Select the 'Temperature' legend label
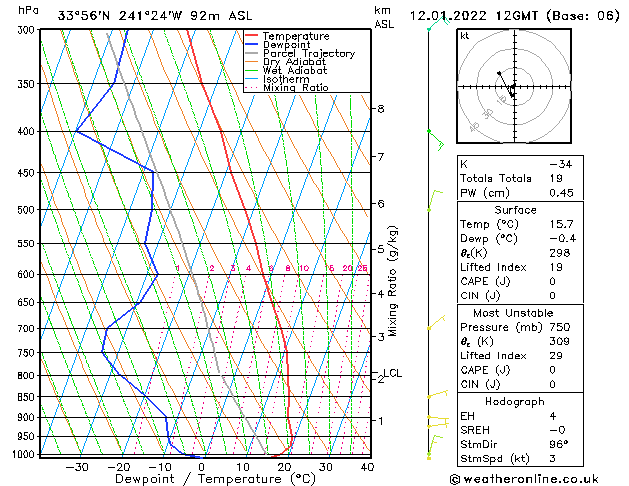 click(296, 36)
